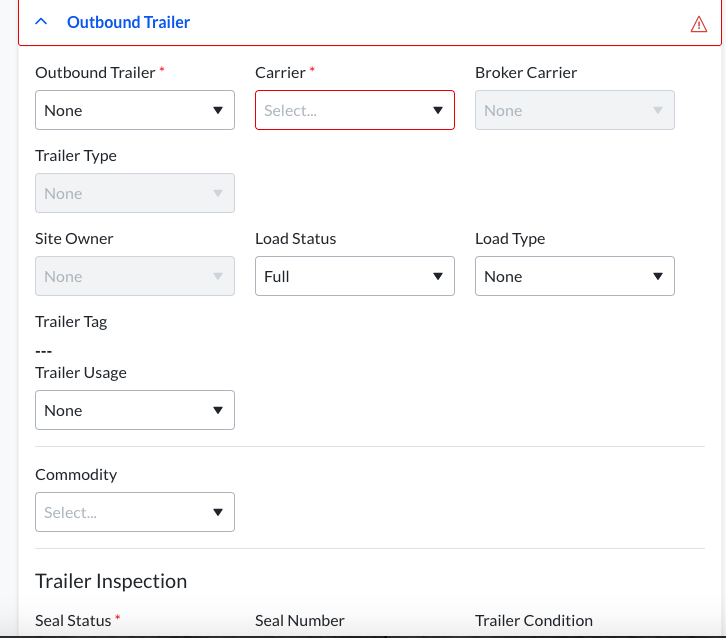Select the Seal Status label
The image size is (726, 638).
(73, 620)
